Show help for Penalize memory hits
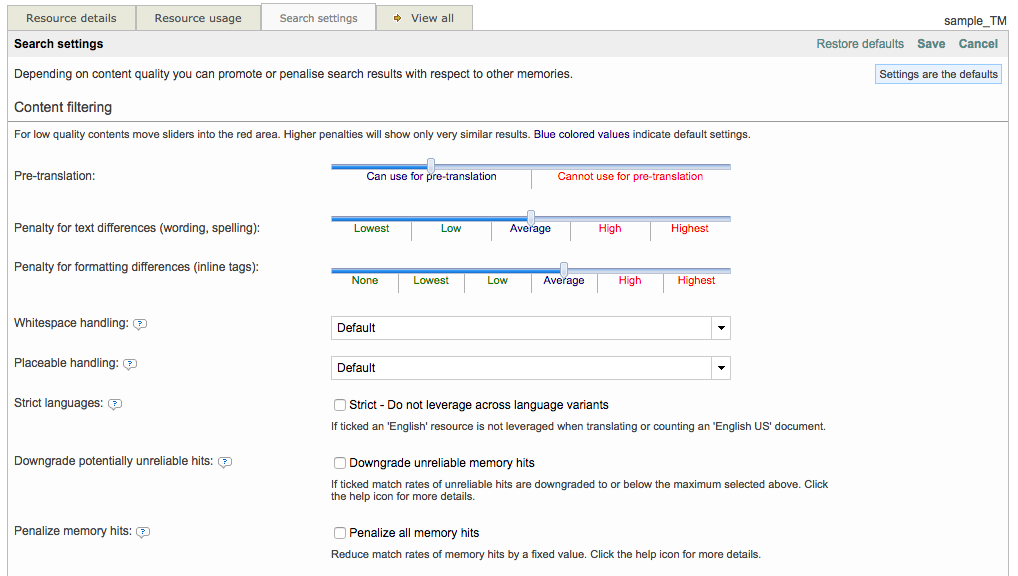This screenshot has width=1018, height=576. [x=143, y=532]
